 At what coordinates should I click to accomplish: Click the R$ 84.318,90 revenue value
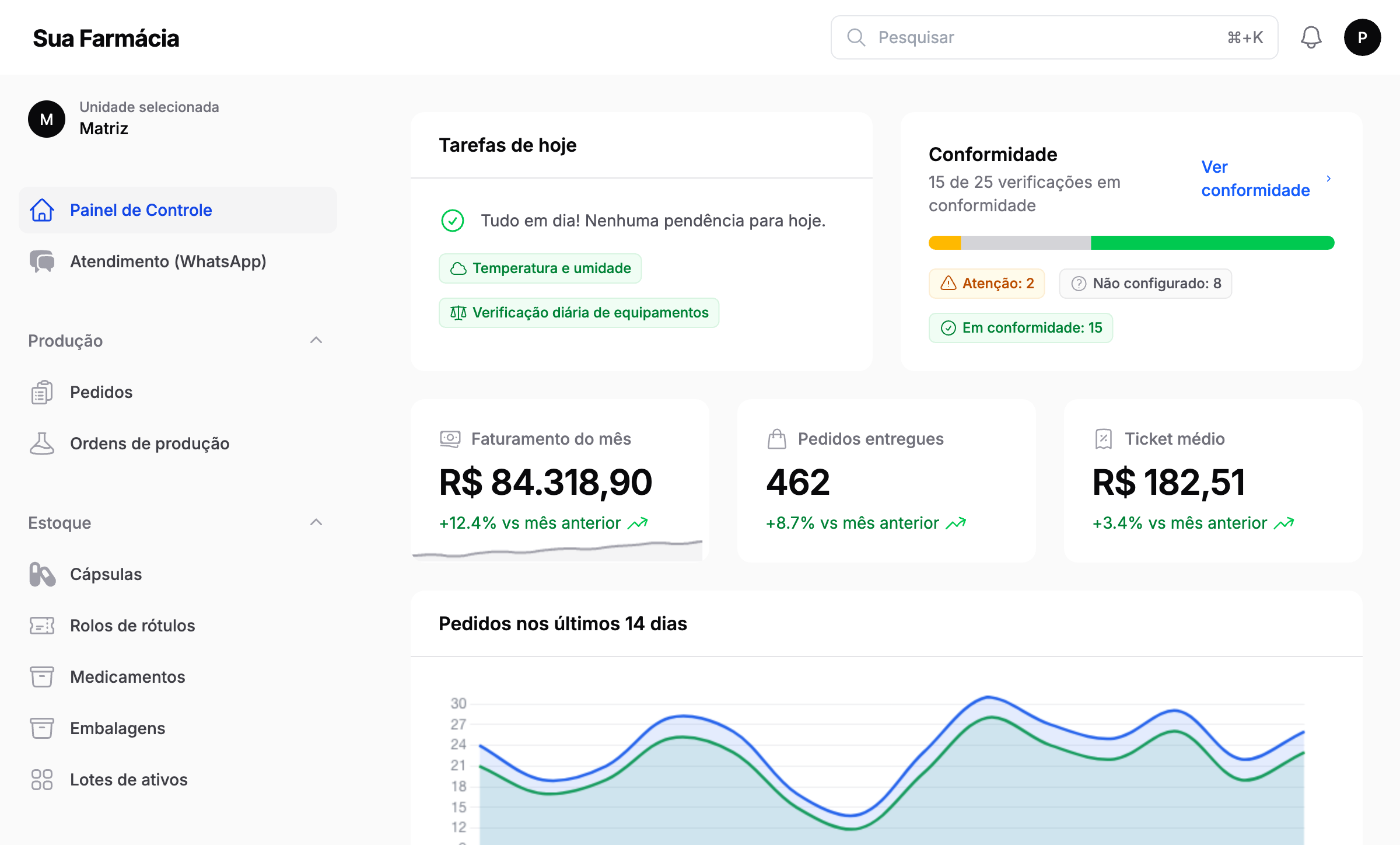tap(545, 482)
